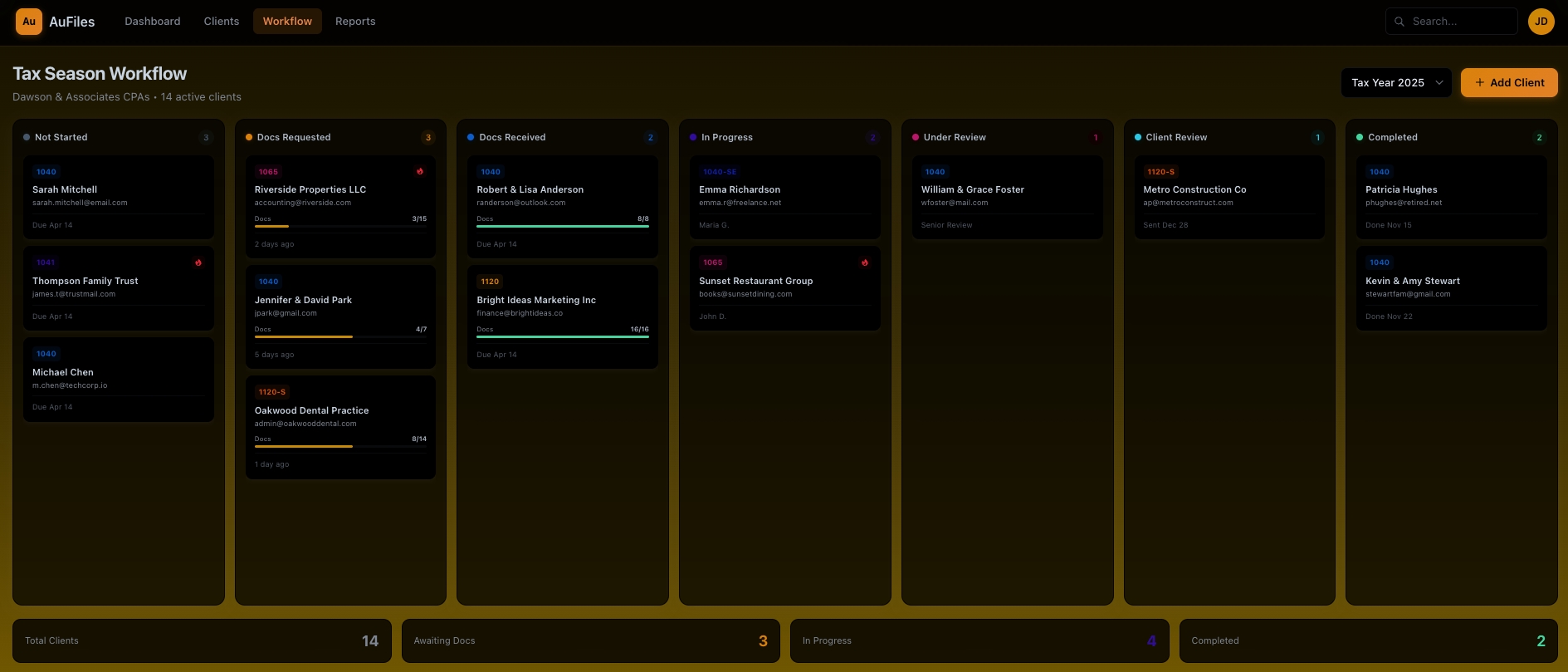Click the AuFiles logo icon
Screen dimensions: 1568x672
click(x=29, y=22)
